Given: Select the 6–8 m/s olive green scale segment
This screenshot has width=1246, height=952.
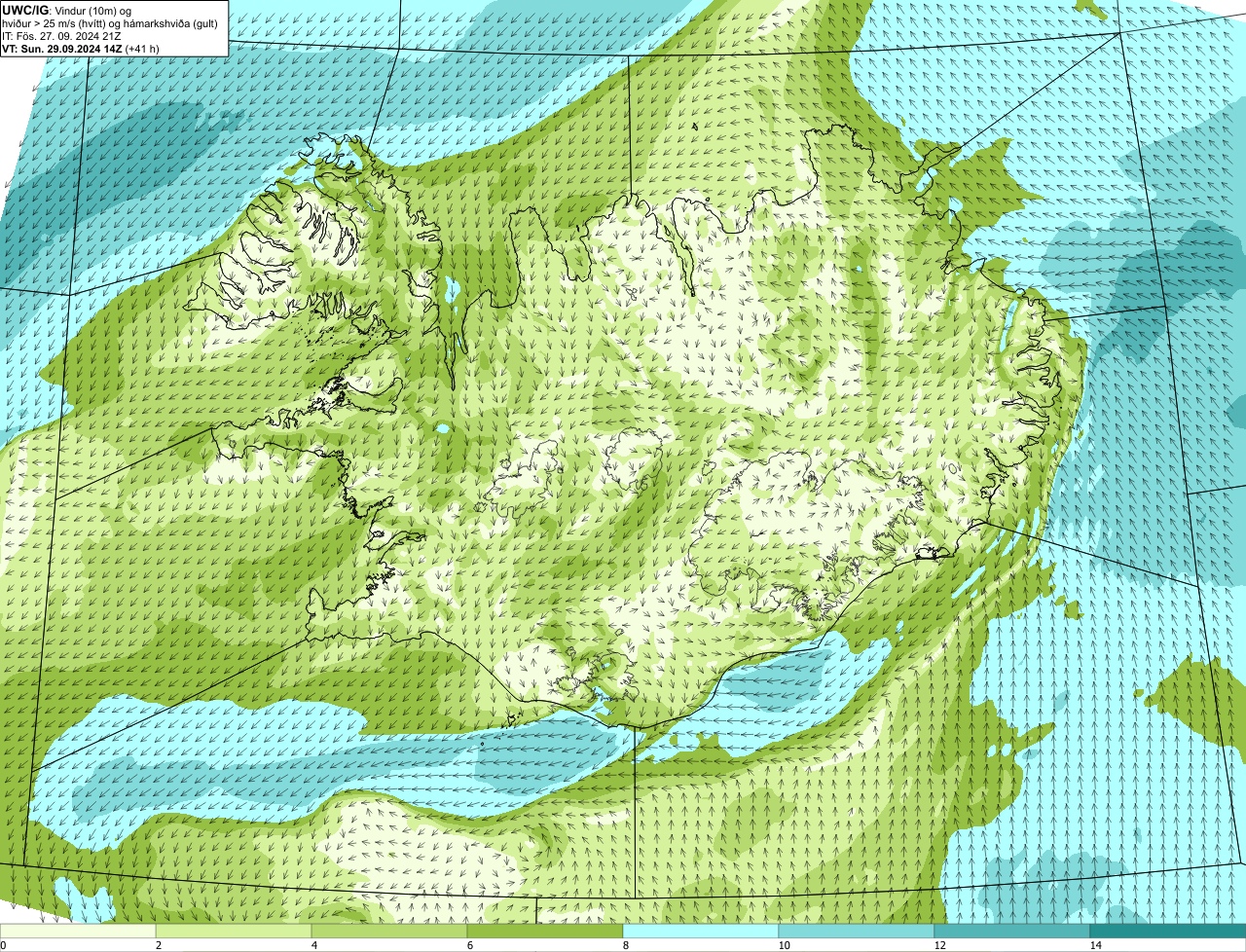Looking at the screenshot, I should pos(545,931).
